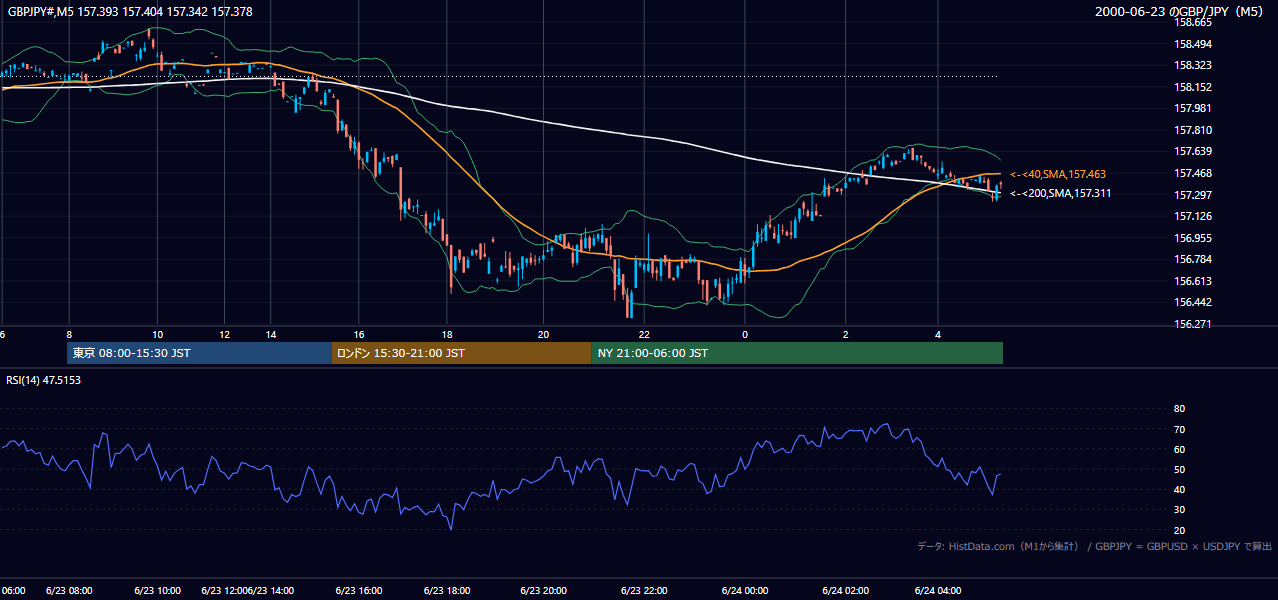Viewport: 1278px width, 600px height.
Task: Click the 6/23 20:00 bottom date label
Action: 543,591
